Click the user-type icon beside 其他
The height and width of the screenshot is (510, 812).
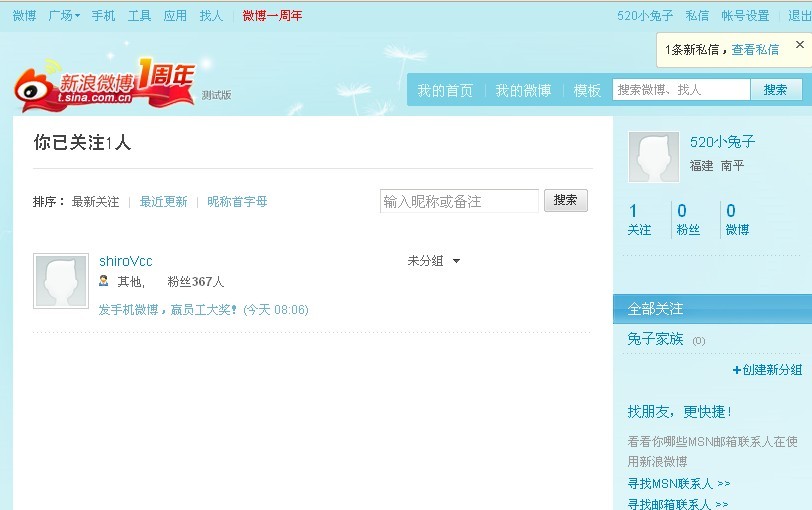(104, 281)
